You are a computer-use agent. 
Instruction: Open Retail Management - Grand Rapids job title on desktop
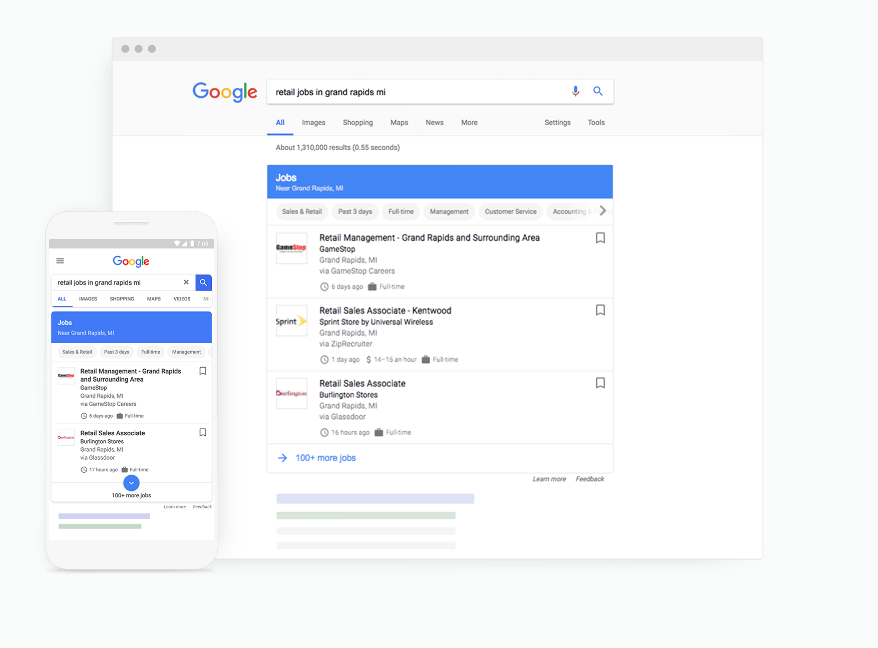[429, 238]
